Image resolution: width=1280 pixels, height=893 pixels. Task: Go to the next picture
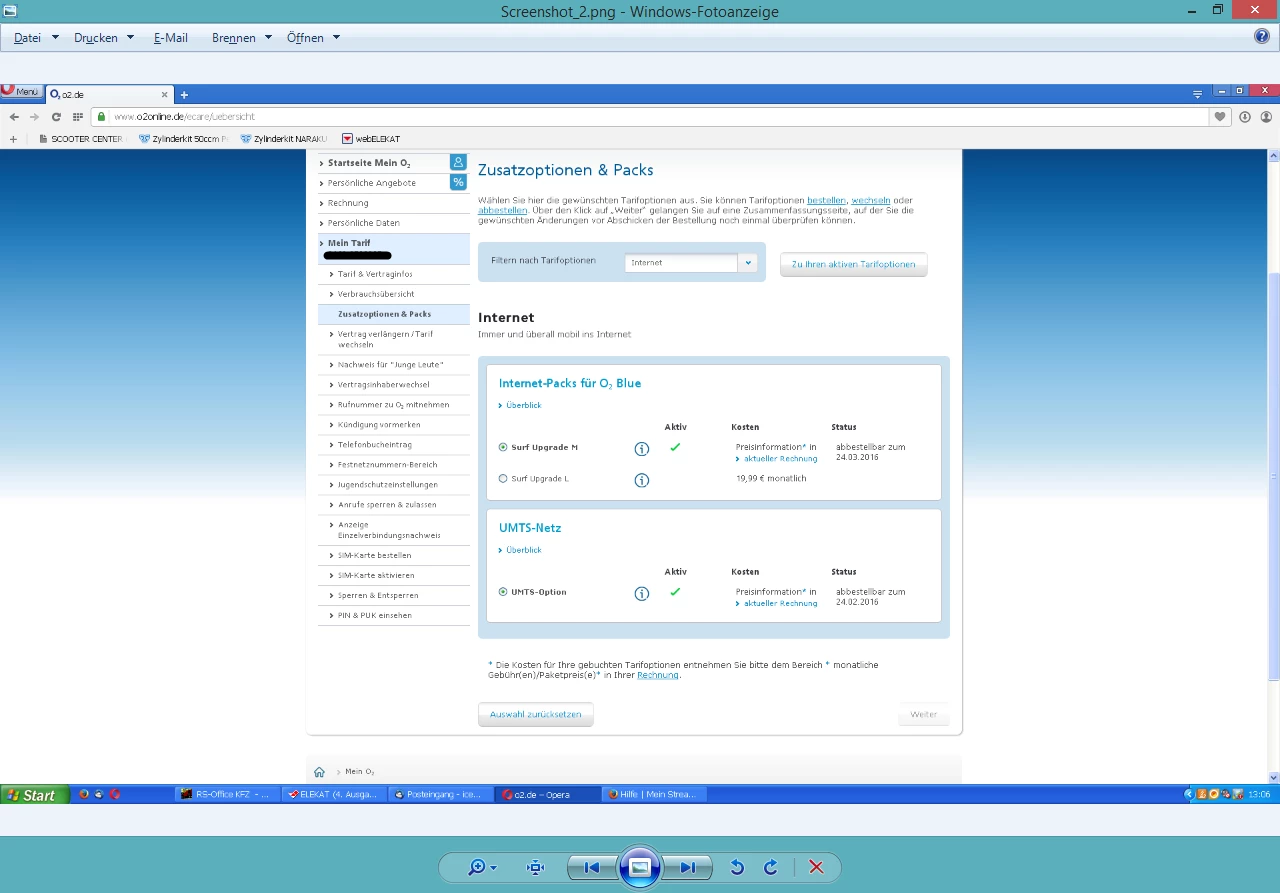[688, 868]
